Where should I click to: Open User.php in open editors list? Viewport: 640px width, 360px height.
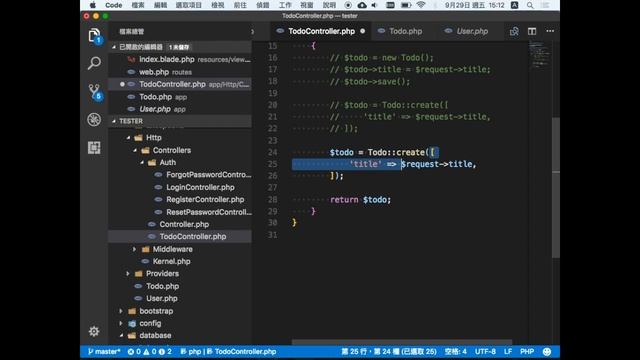[180, 109]
